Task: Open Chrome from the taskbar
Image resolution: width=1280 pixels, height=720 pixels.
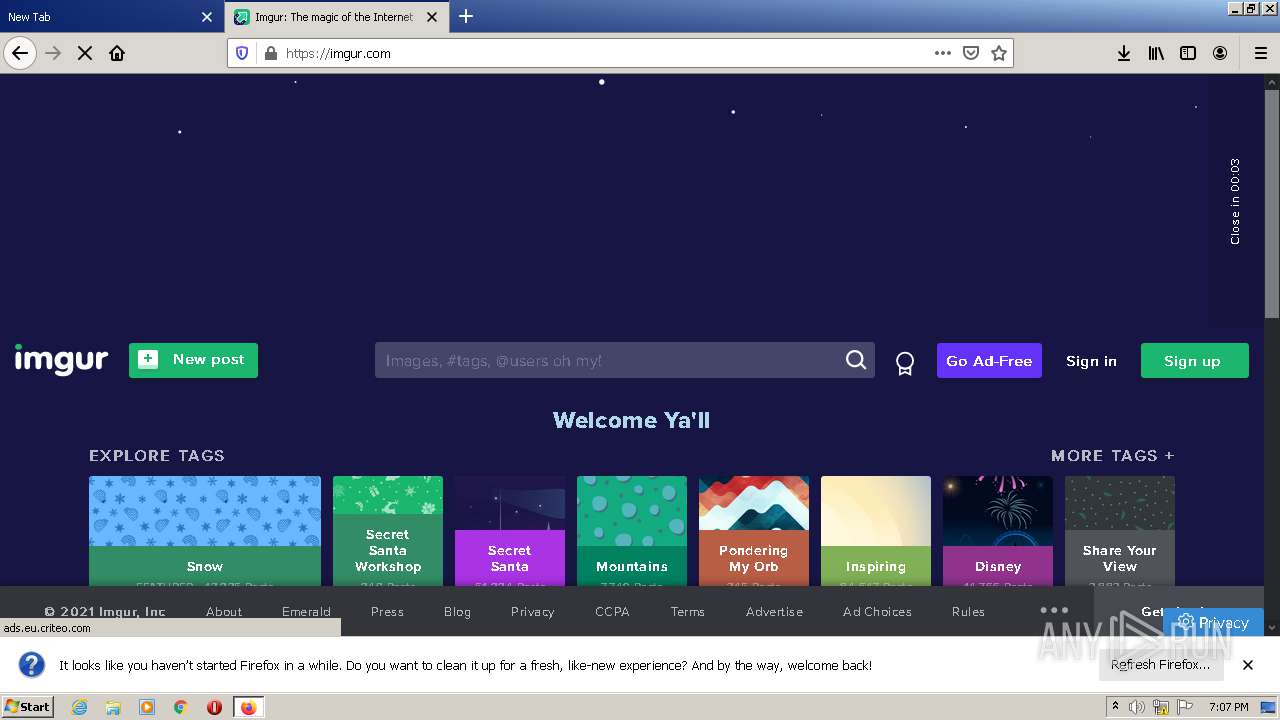Action: coord(181,707)
